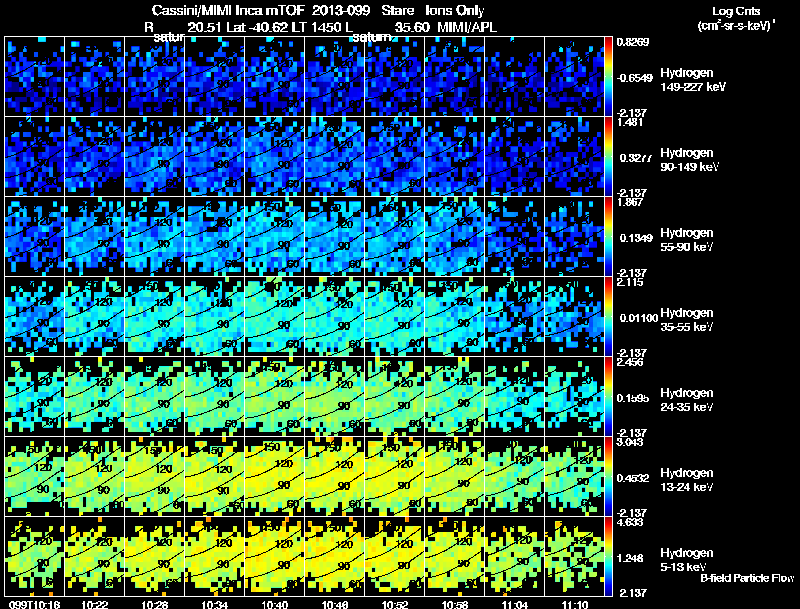This screenshot has width=800, height=609.
Task: Open the 35-55 keV panel at 11:10
Action: (574, 317)
